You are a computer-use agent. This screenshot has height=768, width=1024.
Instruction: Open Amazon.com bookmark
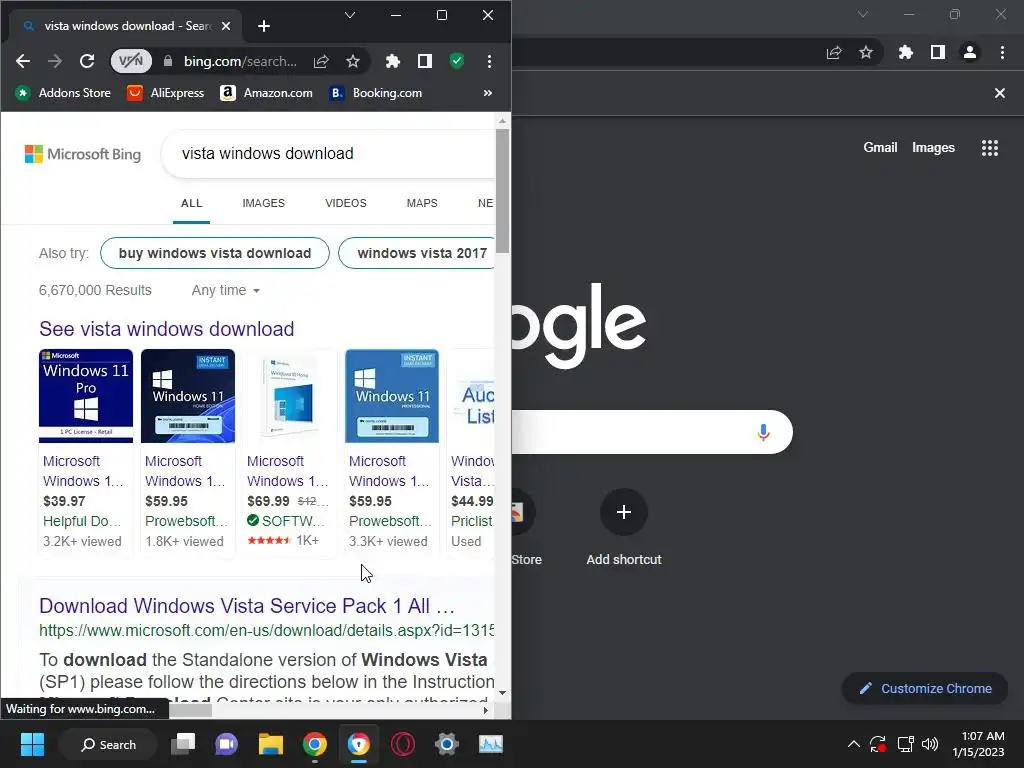tap(266, 93)
